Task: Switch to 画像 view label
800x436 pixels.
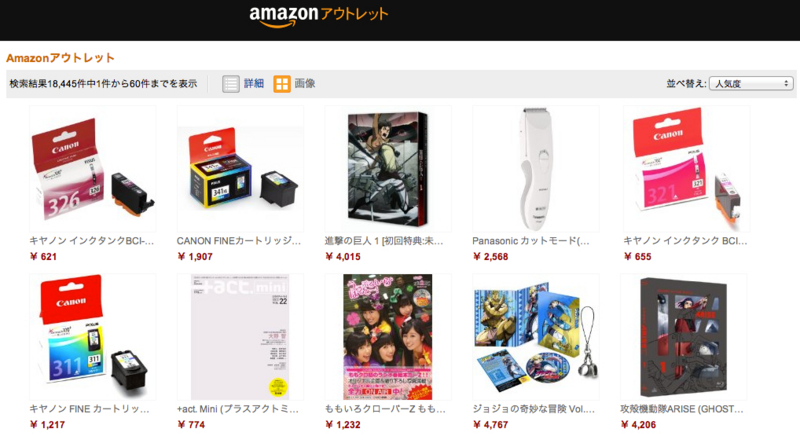Action: tap(305, 84)
